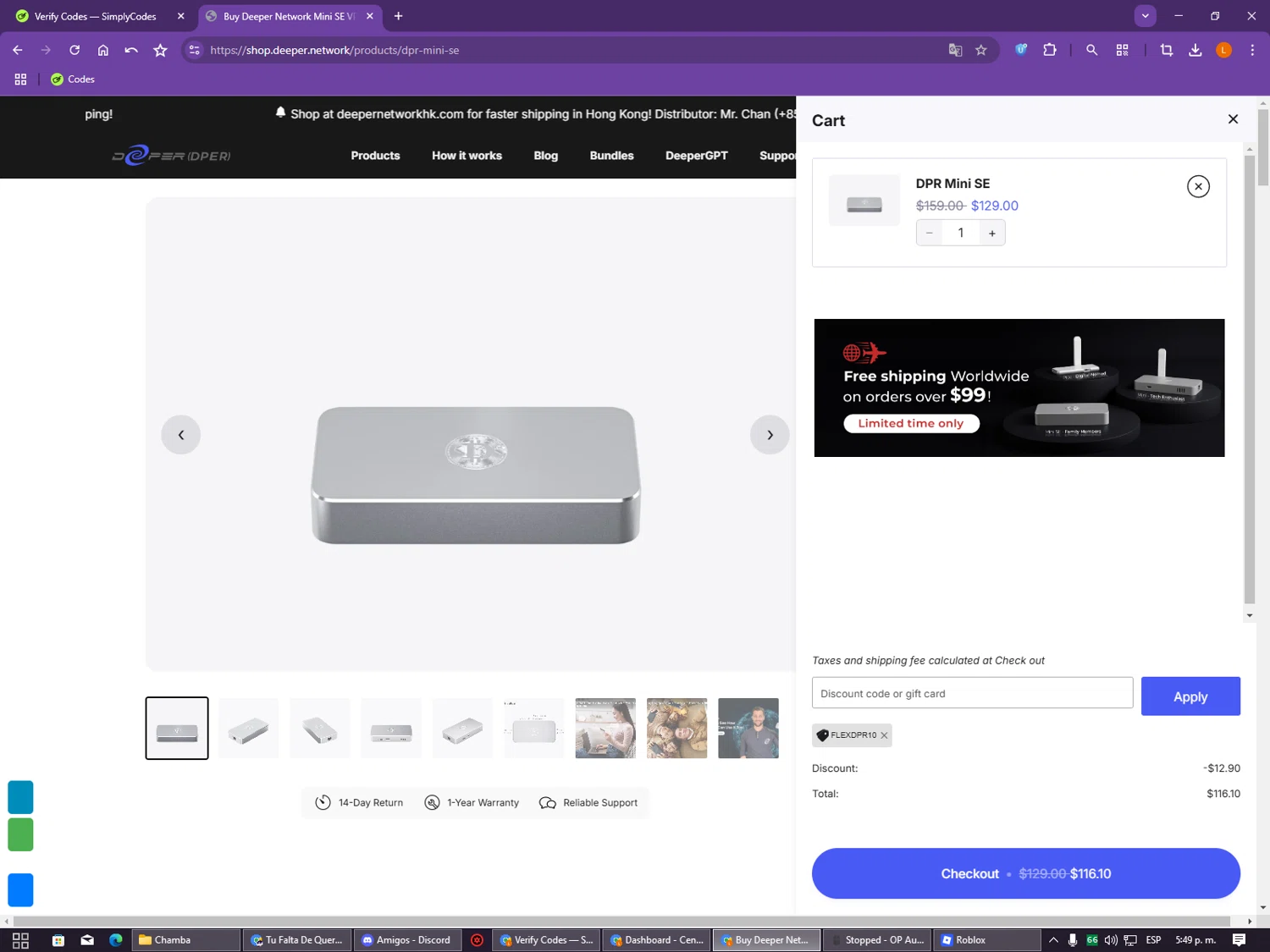Switch to Verify Codes SimplyCodes tab
The width and height of the screenshot is (1270, 952).
95,16
